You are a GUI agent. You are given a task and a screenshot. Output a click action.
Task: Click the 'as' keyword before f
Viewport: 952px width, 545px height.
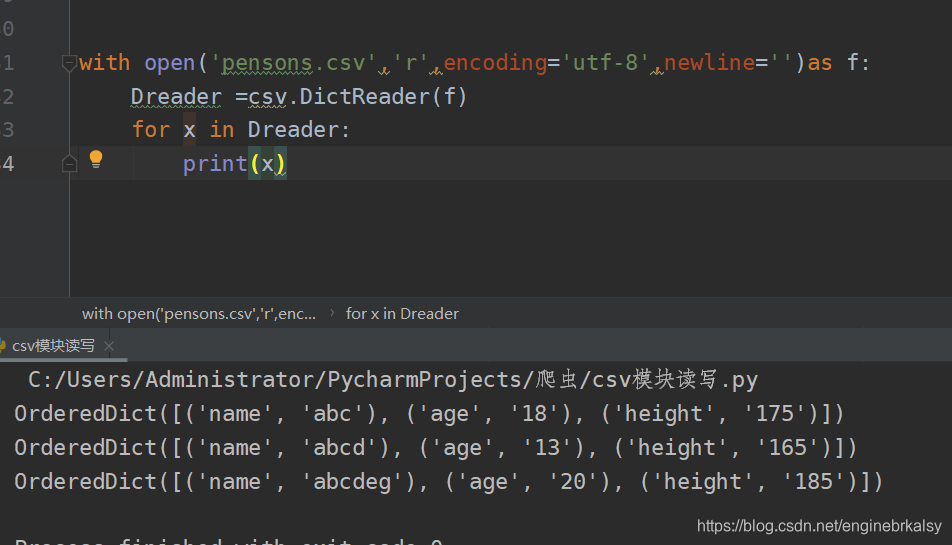click(820, 63)
